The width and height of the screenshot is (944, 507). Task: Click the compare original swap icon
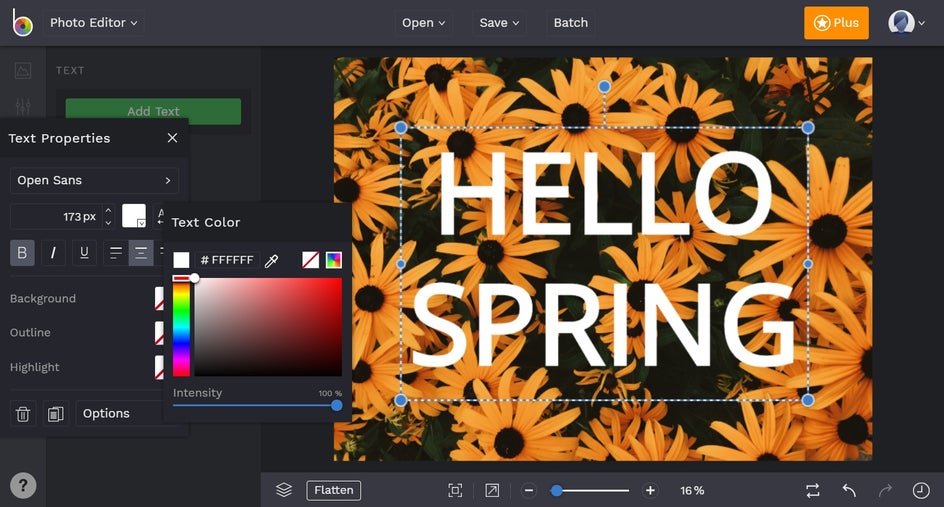click(813, 490)
